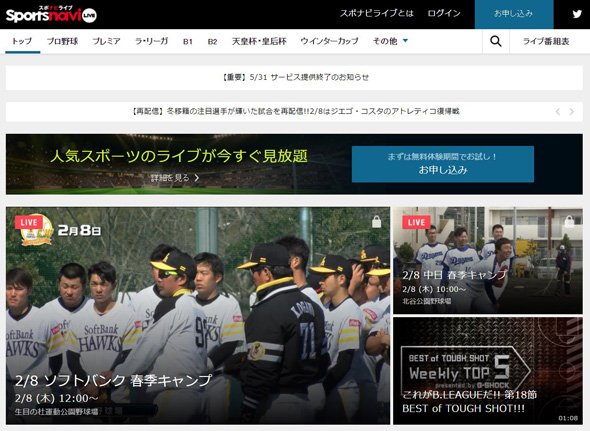Click the Sportsnavi Live logo
590x431 pixels.
pos(52,14)
